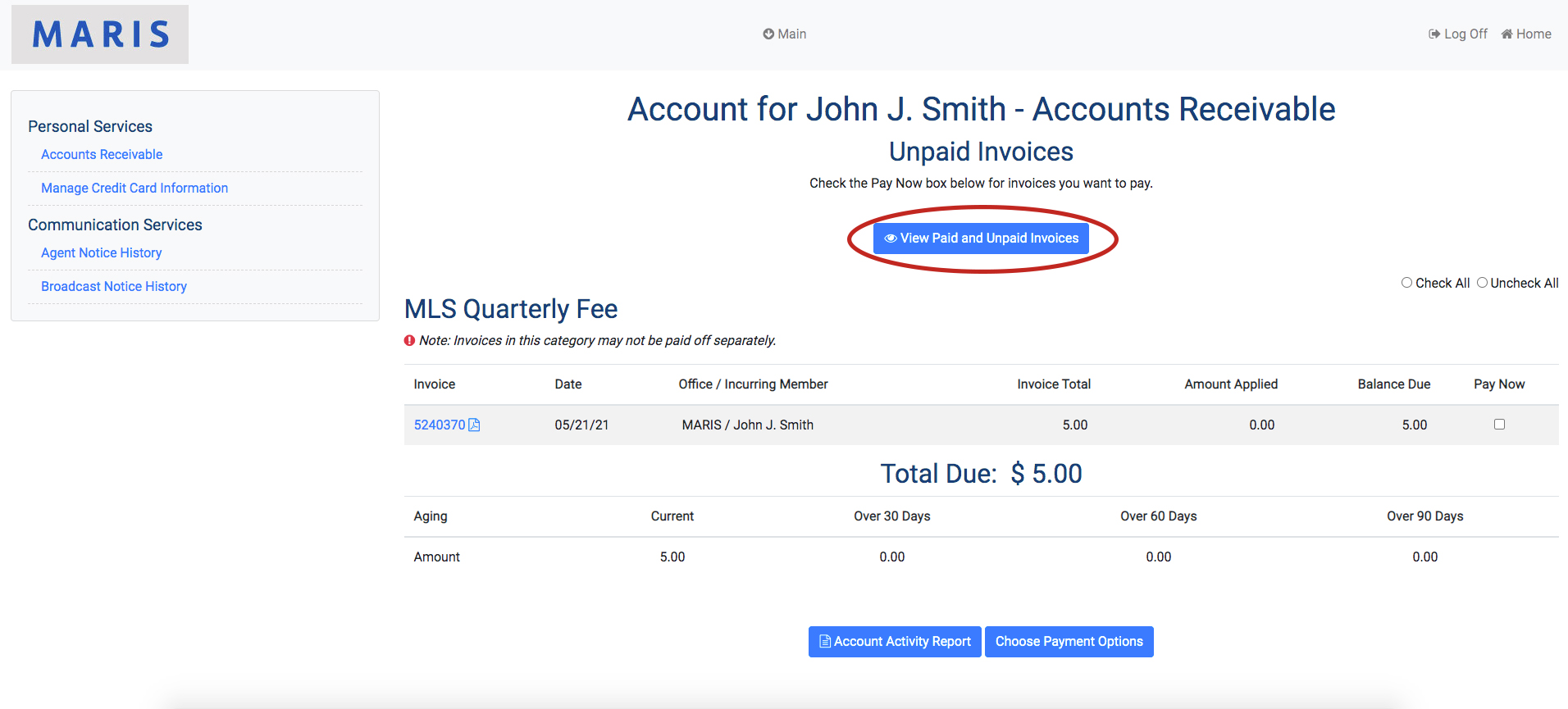Viewport: 1568px width, 709px height.
Task: Select the Uncheck All radio button
Action: pos(1482,283)
